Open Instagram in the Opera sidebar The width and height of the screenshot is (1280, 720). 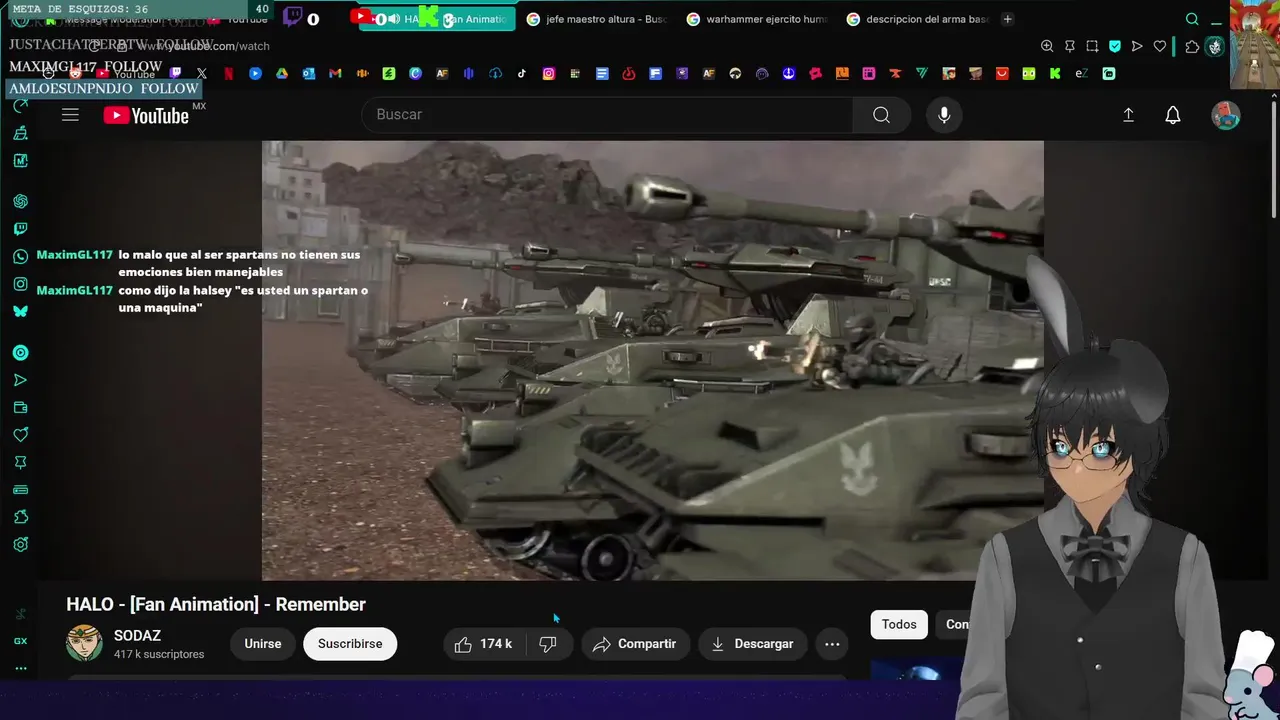[20, 284]
